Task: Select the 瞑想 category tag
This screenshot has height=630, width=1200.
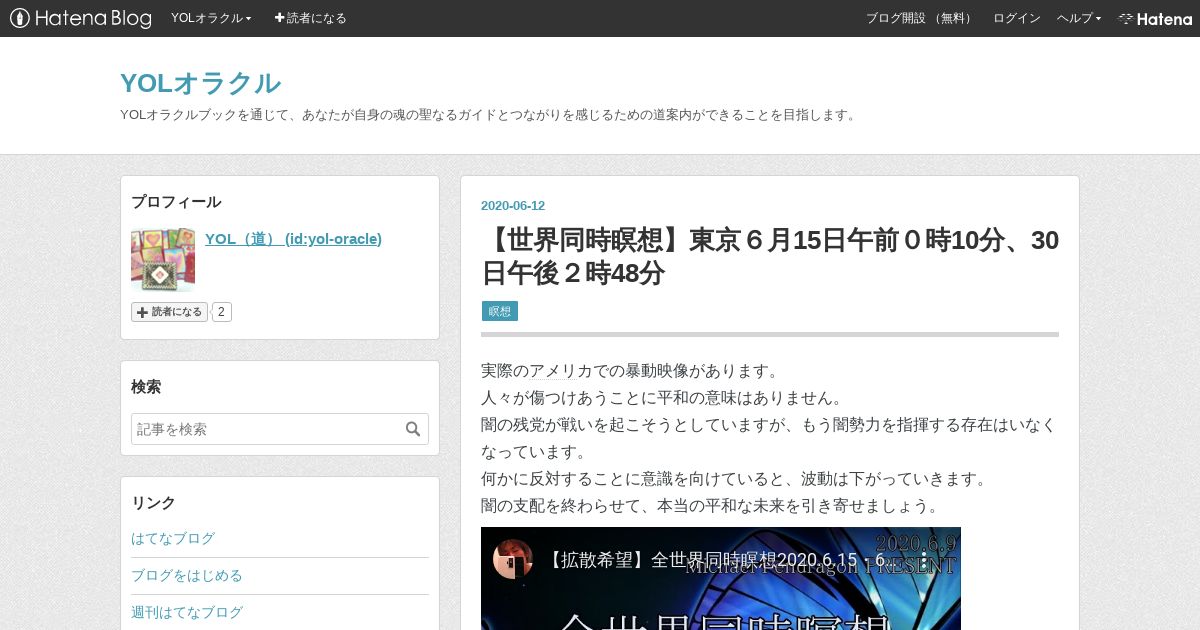Action: [x=500, y=311]
